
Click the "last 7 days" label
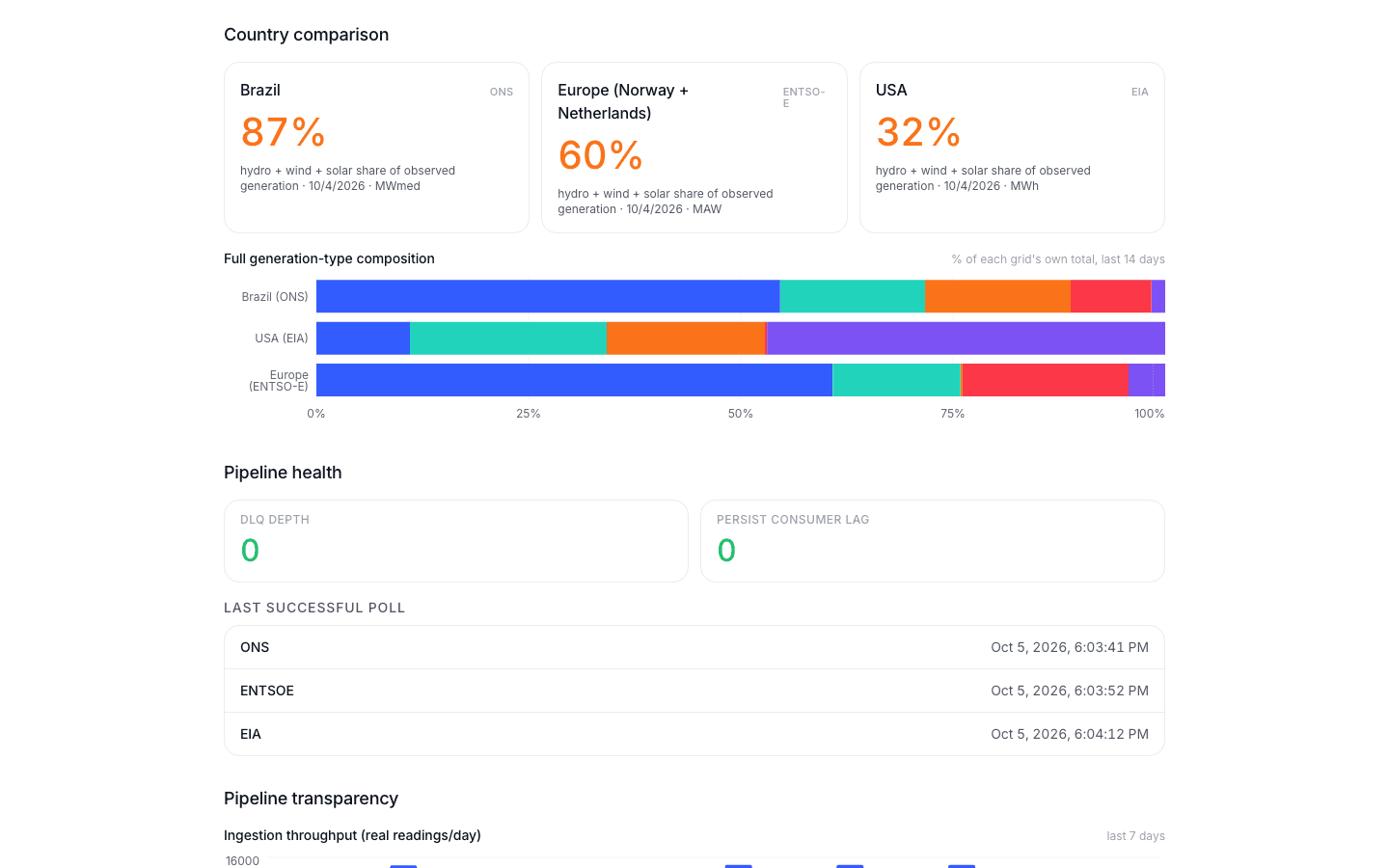coord(1136,836)
